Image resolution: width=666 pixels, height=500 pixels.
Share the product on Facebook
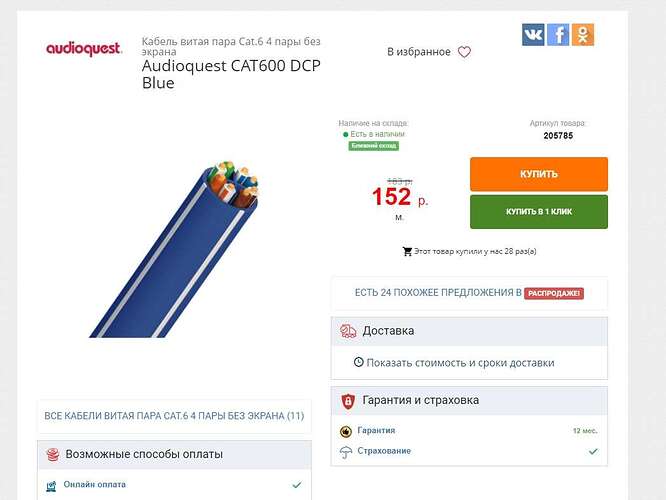click(558, 35)
